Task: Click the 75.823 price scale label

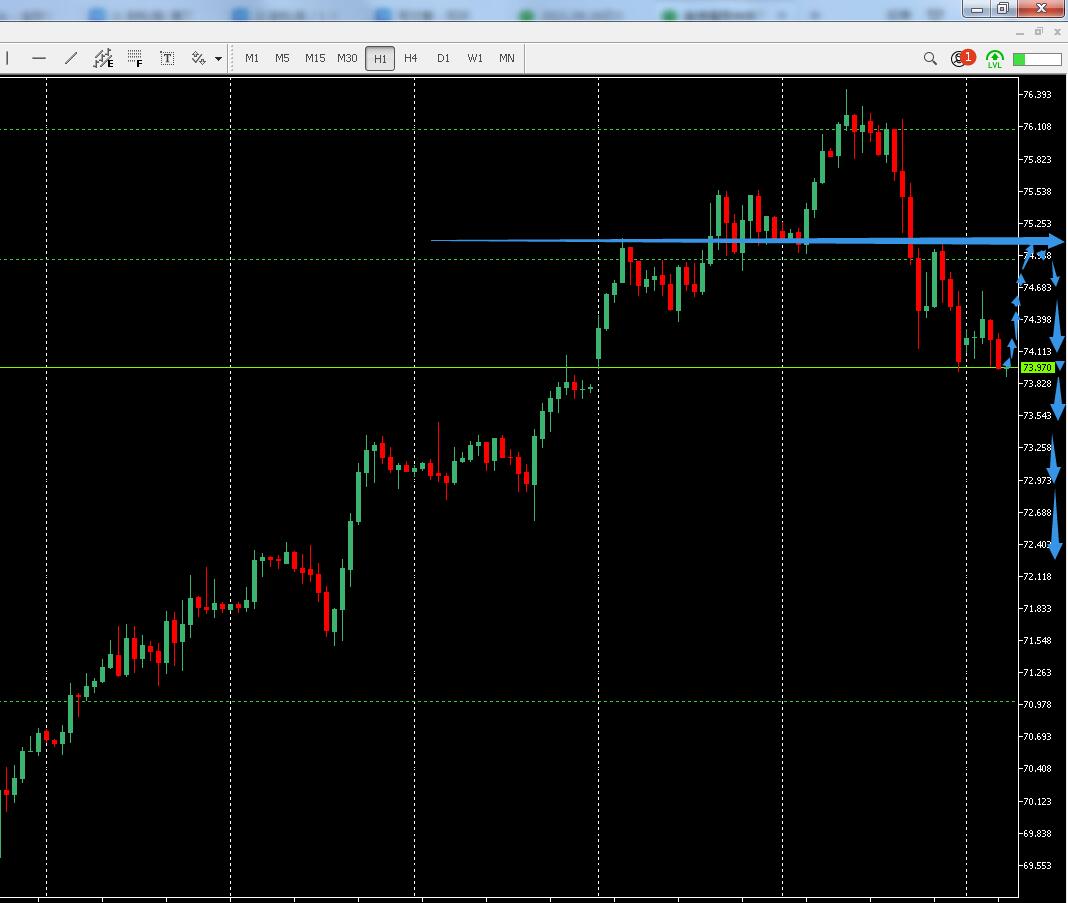Action: point(1037,159)
